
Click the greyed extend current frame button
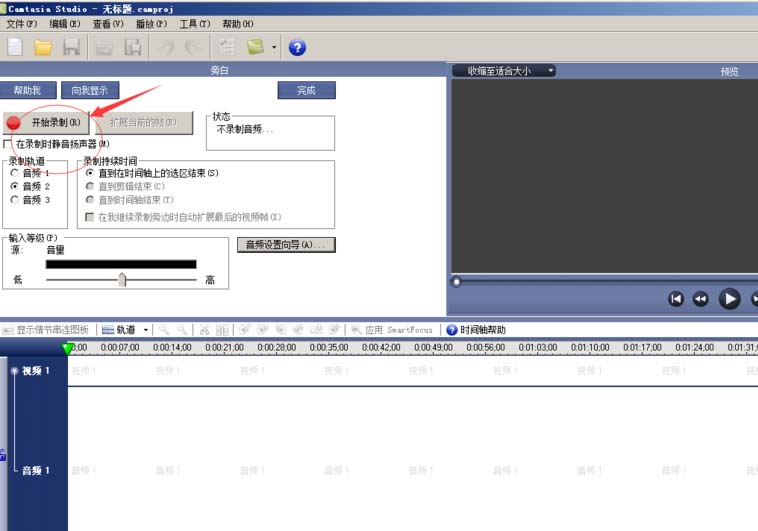point(144,123)
